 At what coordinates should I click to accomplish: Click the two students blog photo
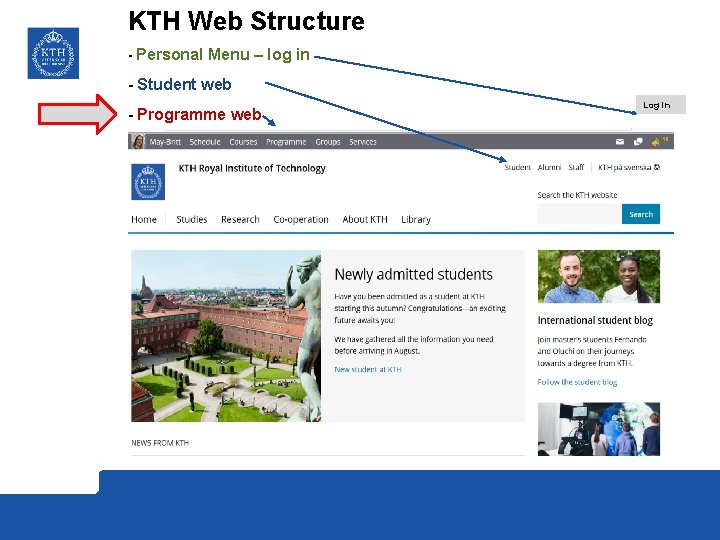click(599, 276)
